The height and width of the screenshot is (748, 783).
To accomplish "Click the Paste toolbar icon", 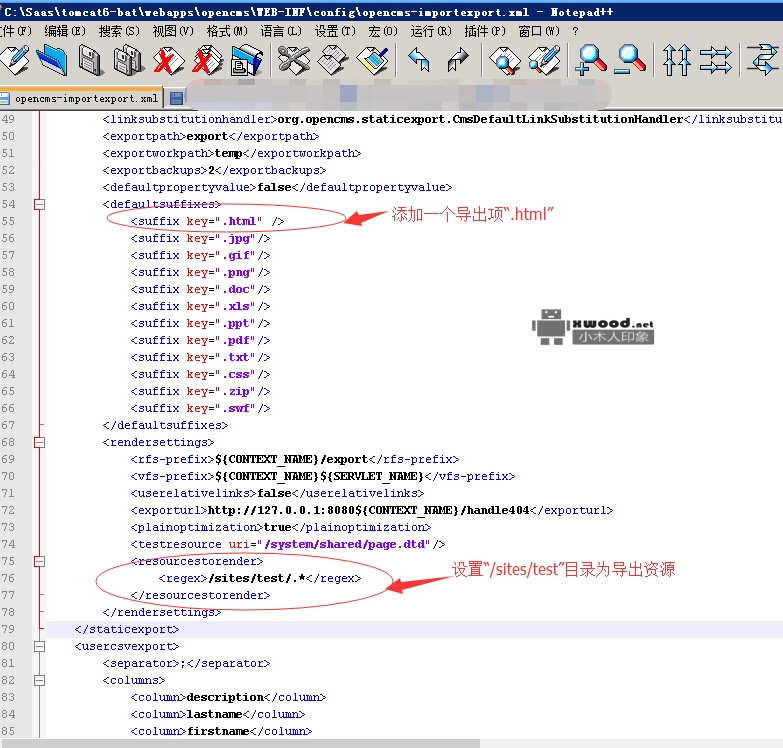I will coord(373,60).
